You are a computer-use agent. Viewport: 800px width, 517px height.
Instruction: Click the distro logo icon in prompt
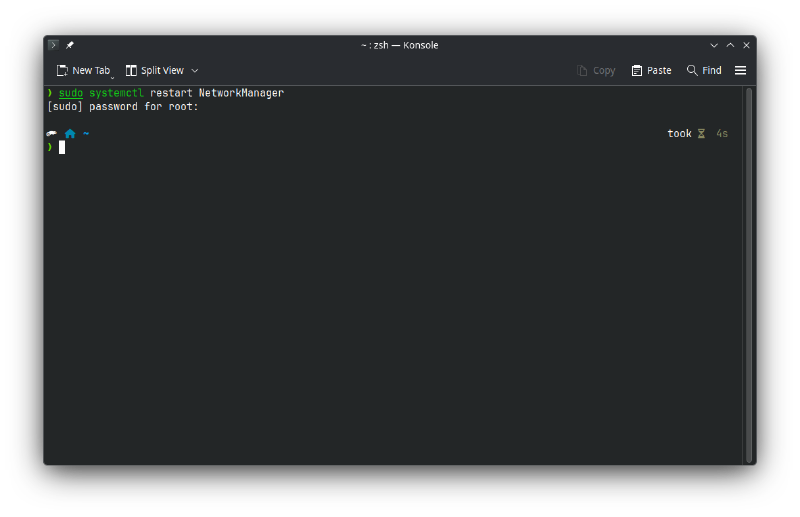pyautogui.click(x=51, y=133)
